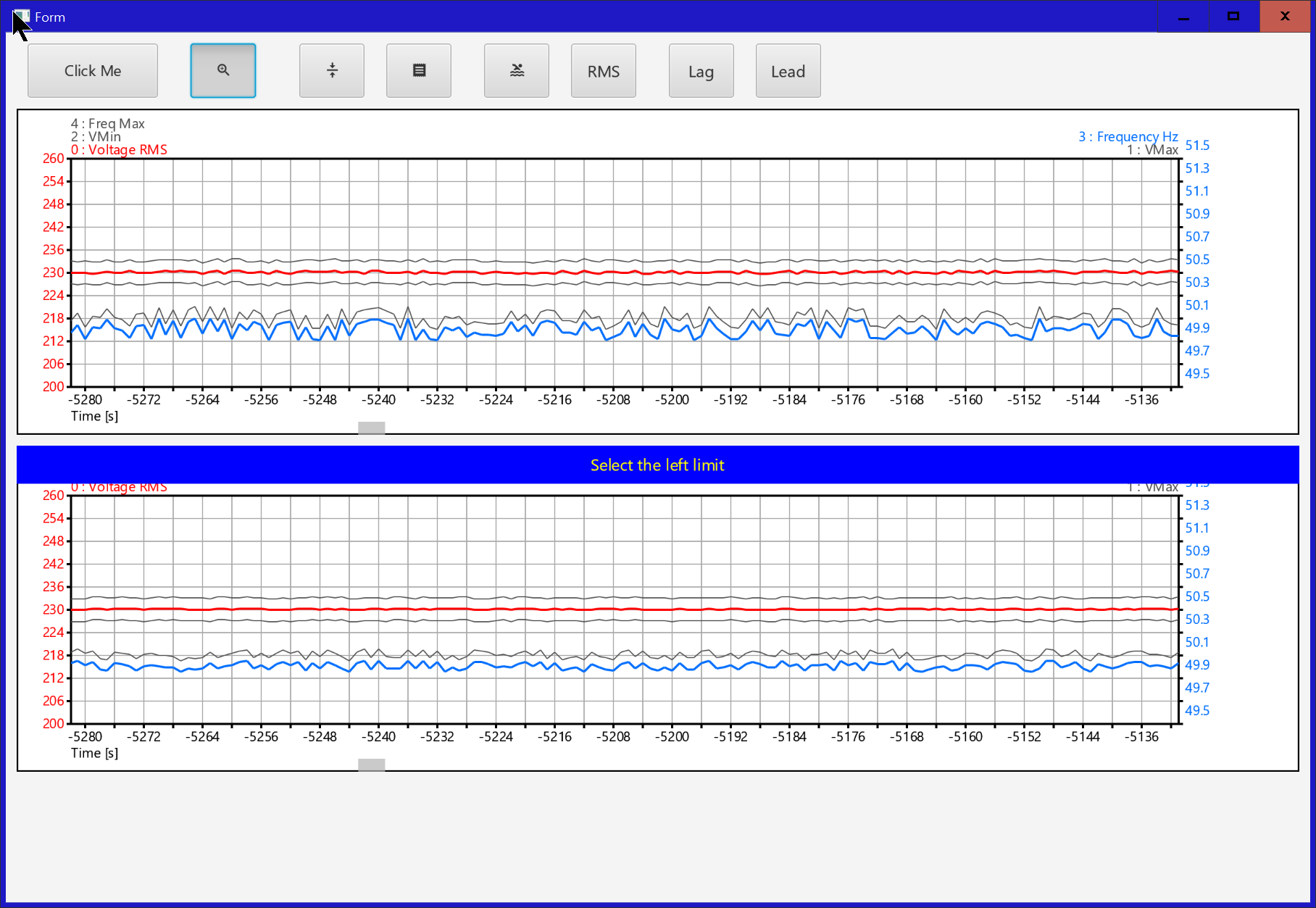Select the zoom magnifier tool

click(x=222, y=70)
